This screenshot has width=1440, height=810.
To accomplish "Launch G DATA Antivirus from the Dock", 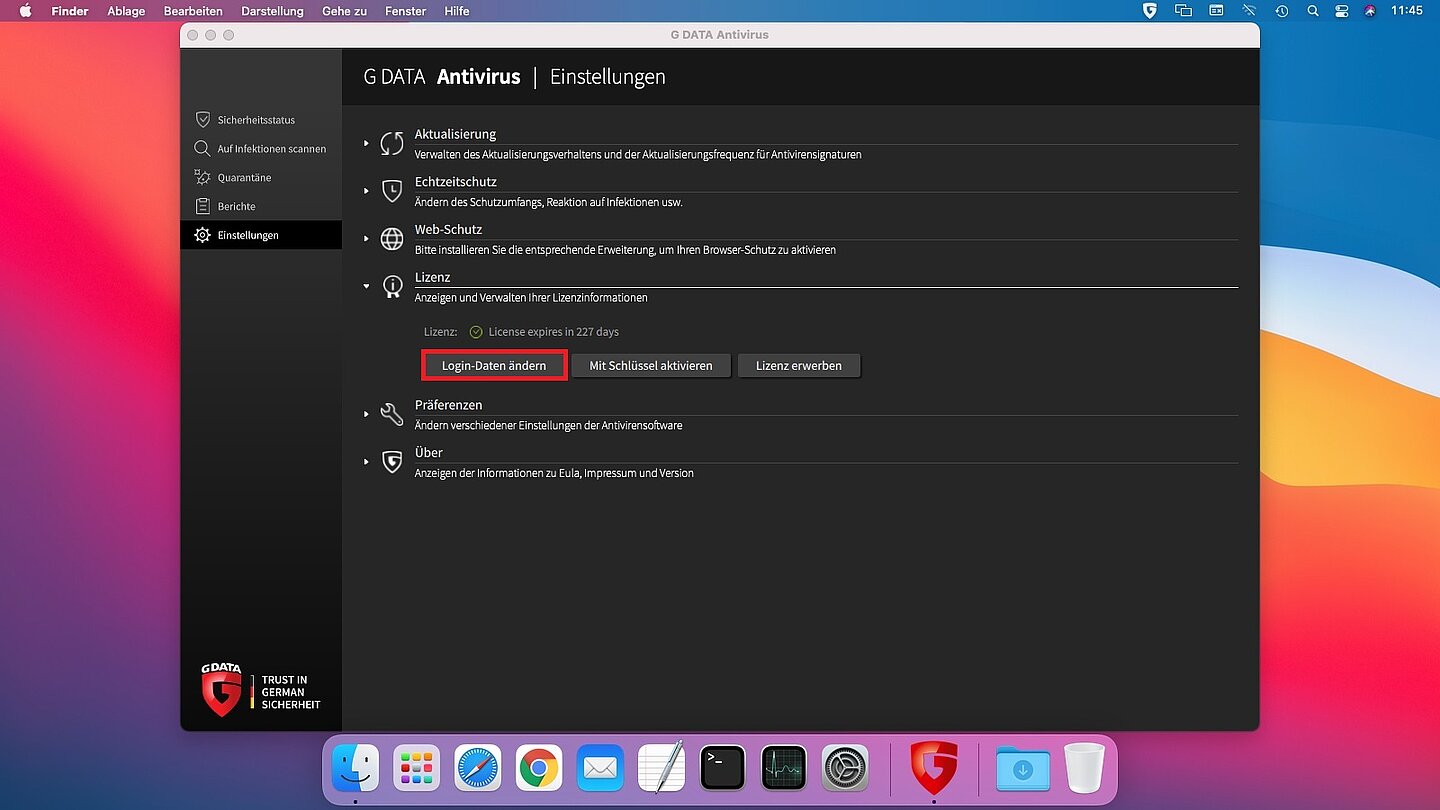I will [x=933, y=768].
